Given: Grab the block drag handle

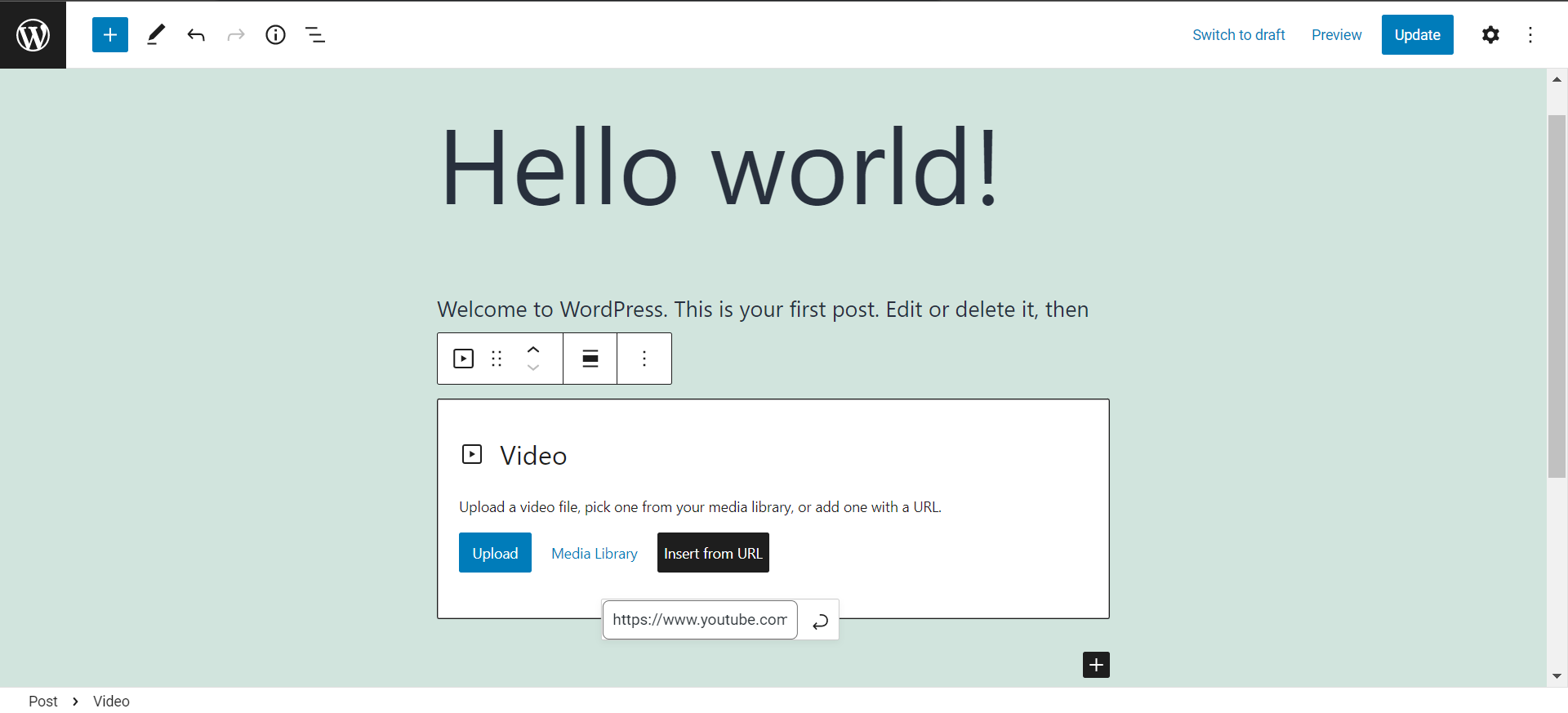Looking at the screenshot, I should 497,359.
